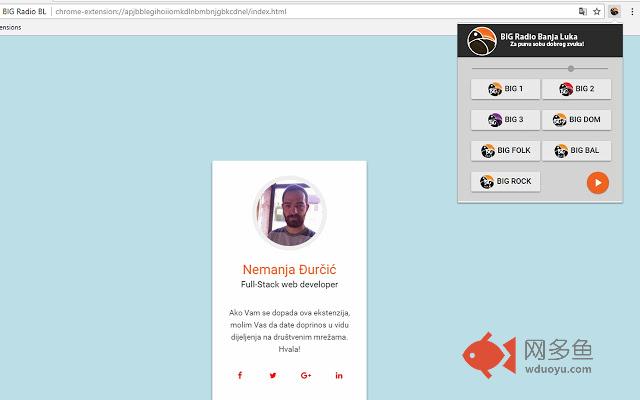This screenshot has width=640, height=400.
Task: Select the BIG 3 station button
Action: (x=505, y=120)
